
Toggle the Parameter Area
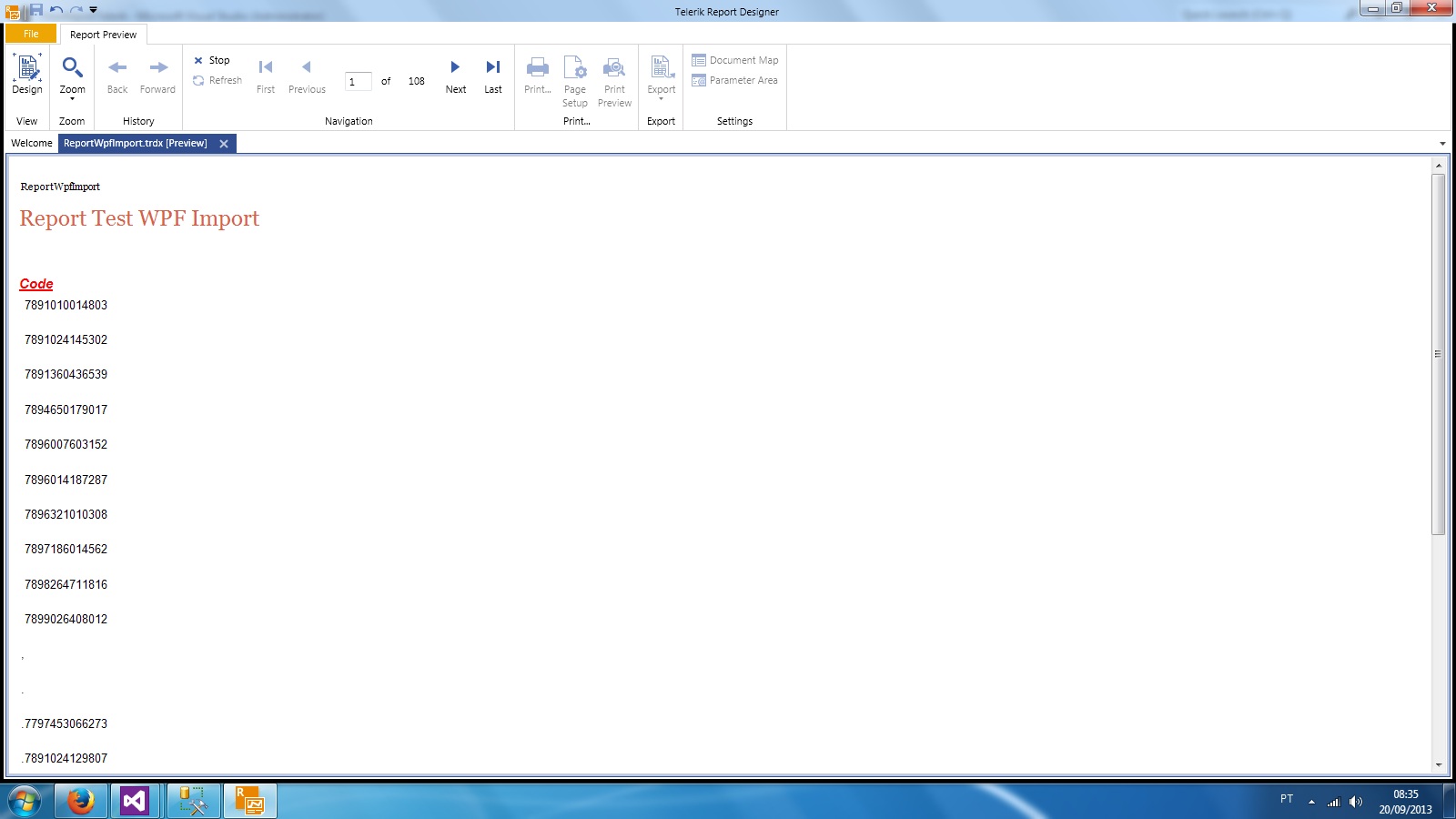coord(735,80)
